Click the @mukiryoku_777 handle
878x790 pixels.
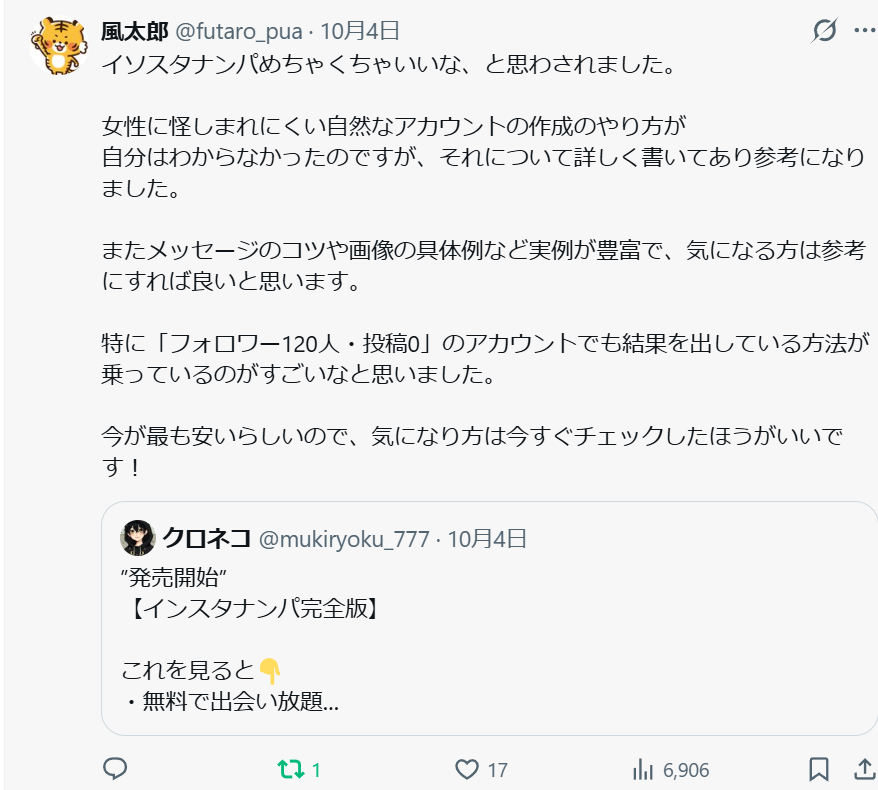click(x=346, y=539)
